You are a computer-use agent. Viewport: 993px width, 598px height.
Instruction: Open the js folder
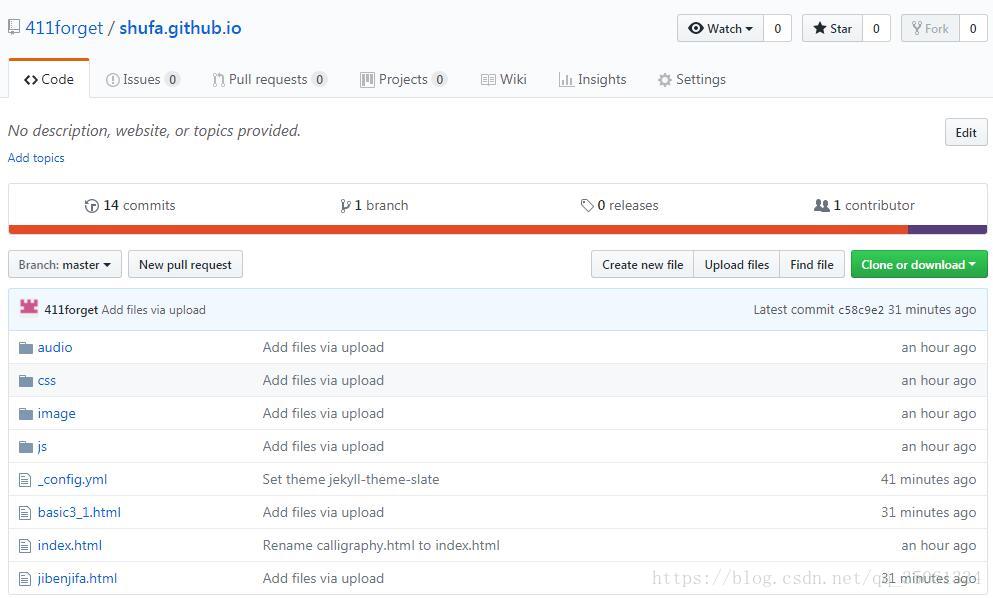click(42, 447)
